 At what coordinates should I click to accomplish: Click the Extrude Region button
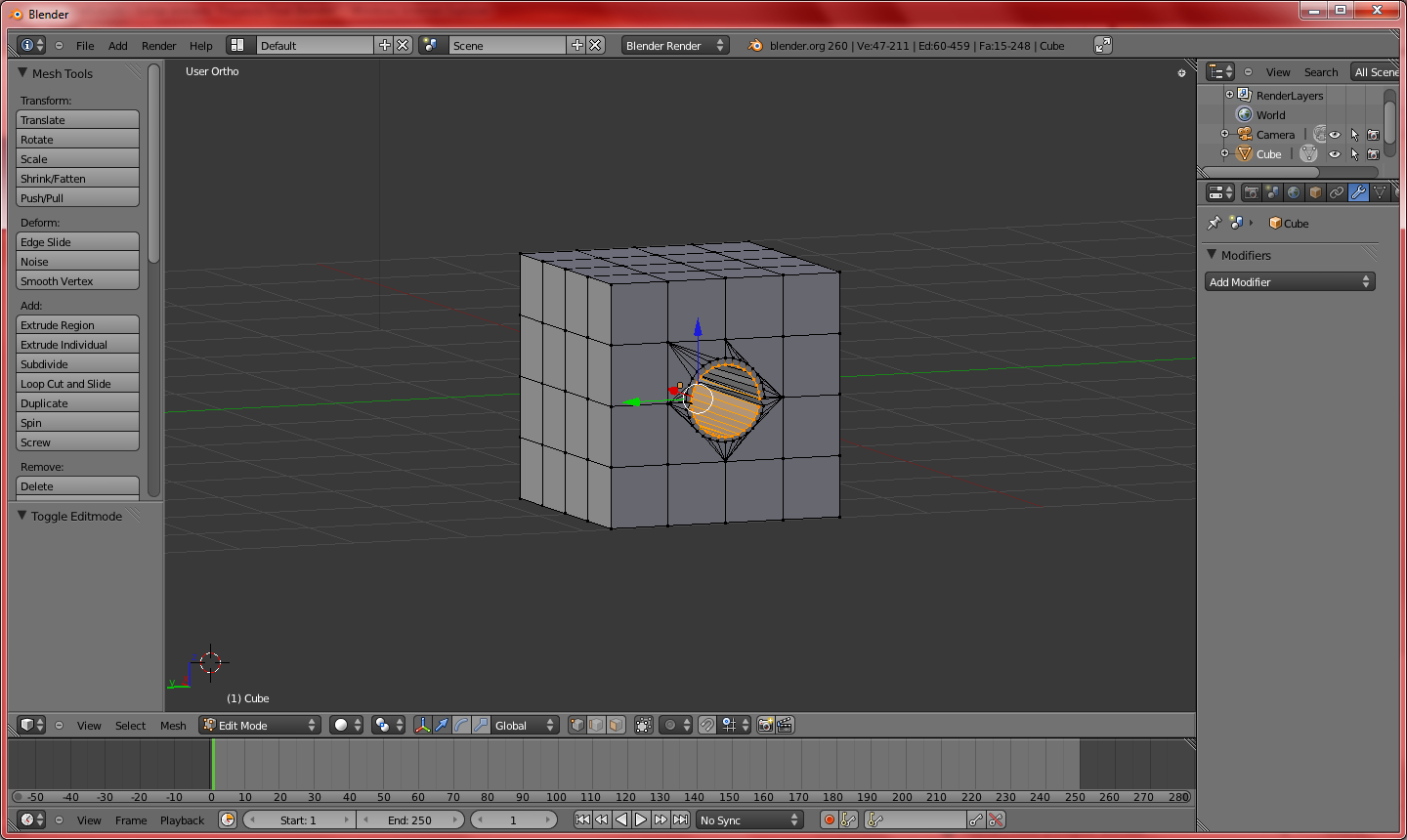click(x=78, y=324)
